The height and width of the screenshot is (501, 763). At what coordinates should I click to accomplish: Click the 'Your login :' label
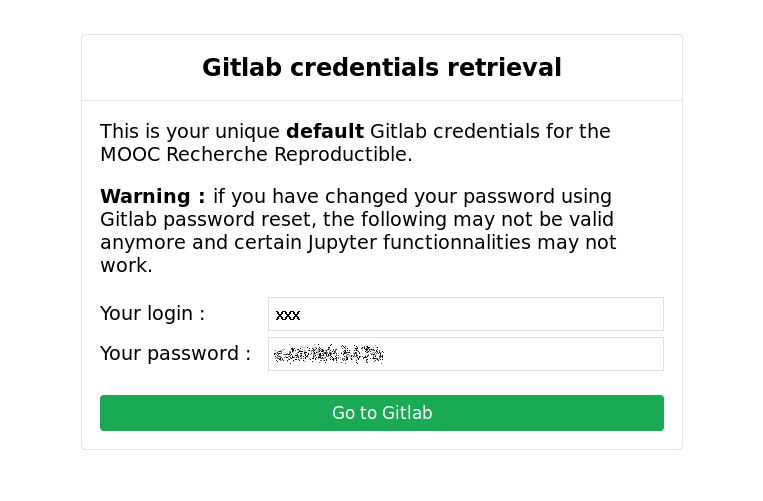click(x=152, y=314)
